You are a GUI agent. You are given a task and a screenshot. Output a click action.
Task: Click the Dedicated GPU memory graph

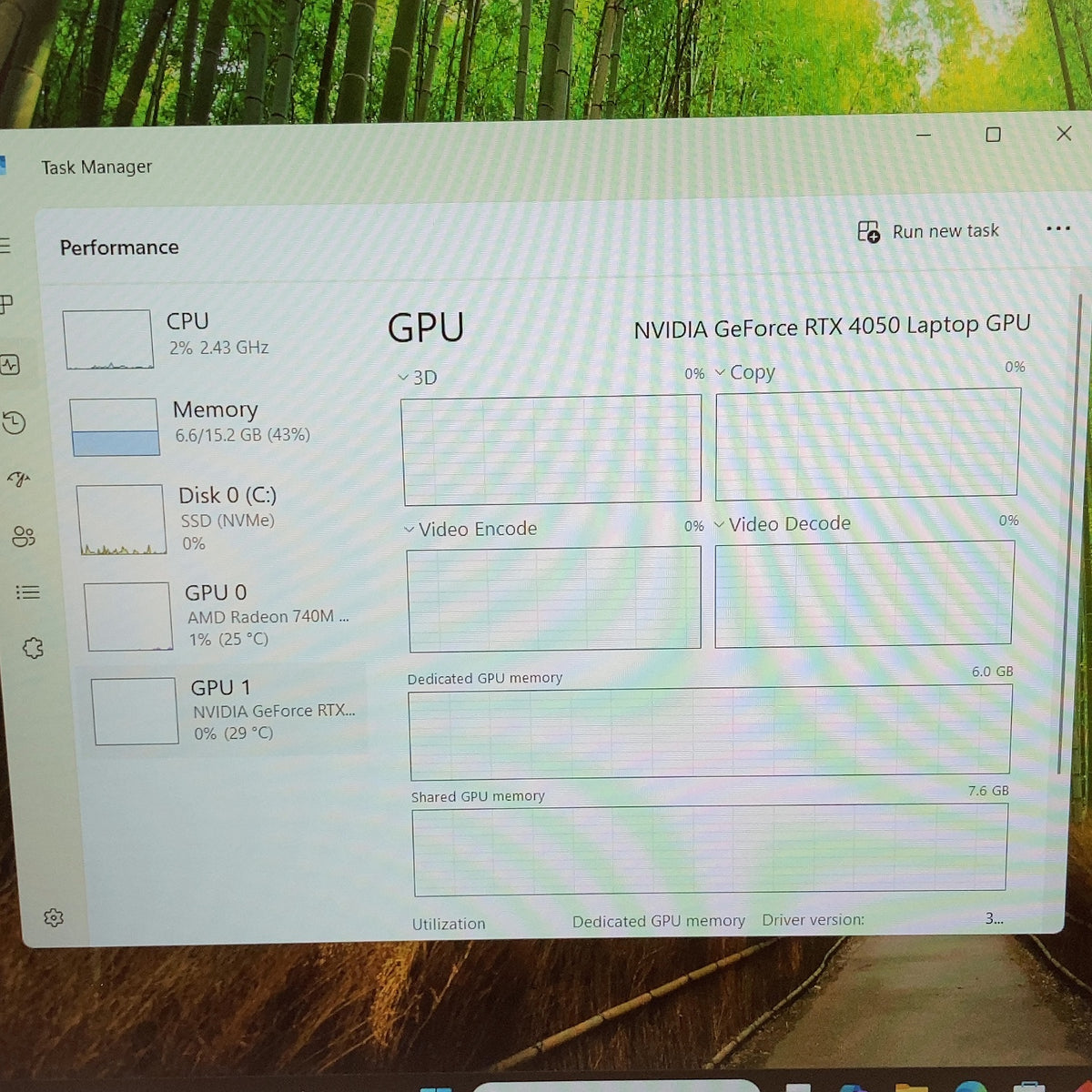coord(710,733)
